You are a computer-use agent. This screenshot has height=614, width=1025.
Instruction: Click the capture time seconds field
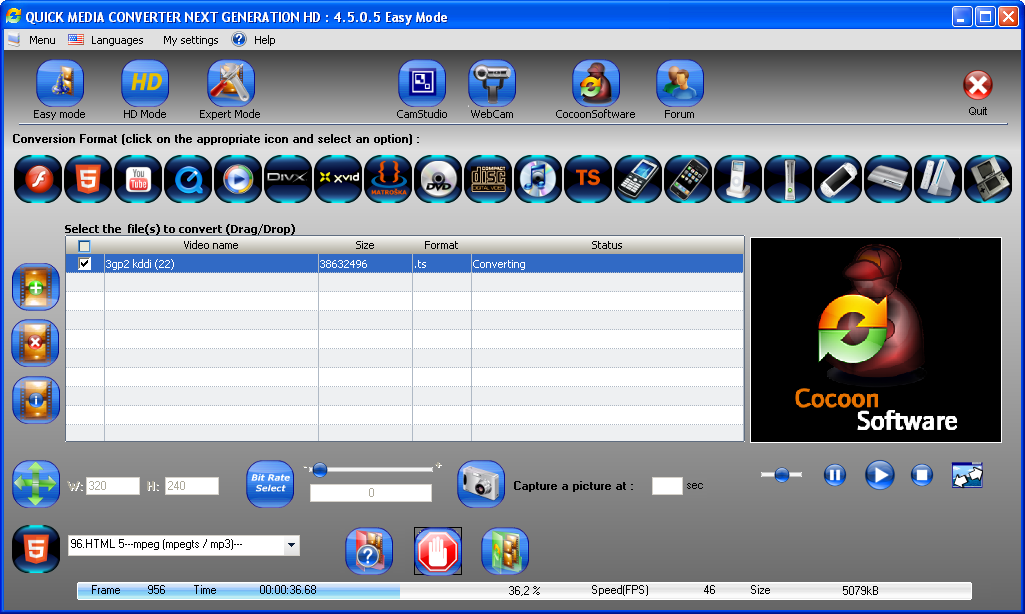pos(667,486)
